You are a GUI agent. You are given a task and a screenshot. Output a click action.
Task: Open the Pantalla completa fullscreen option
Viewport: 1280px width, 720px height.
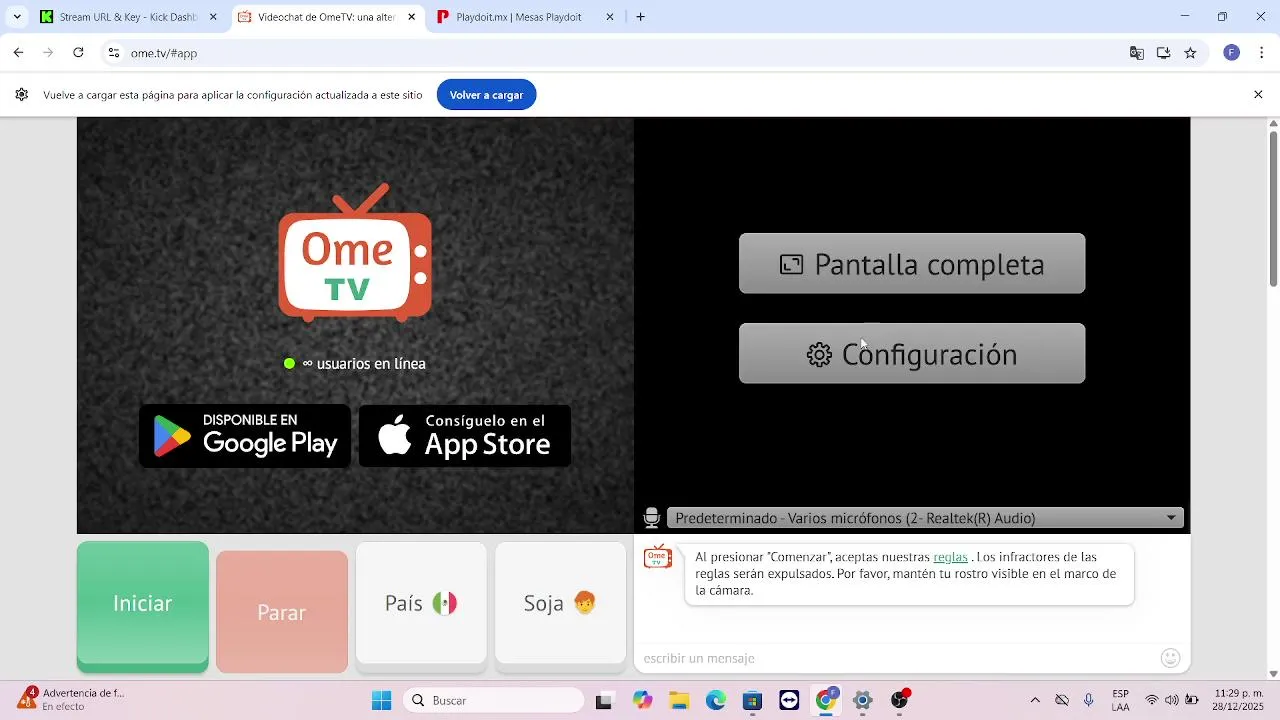coord(912,263)
